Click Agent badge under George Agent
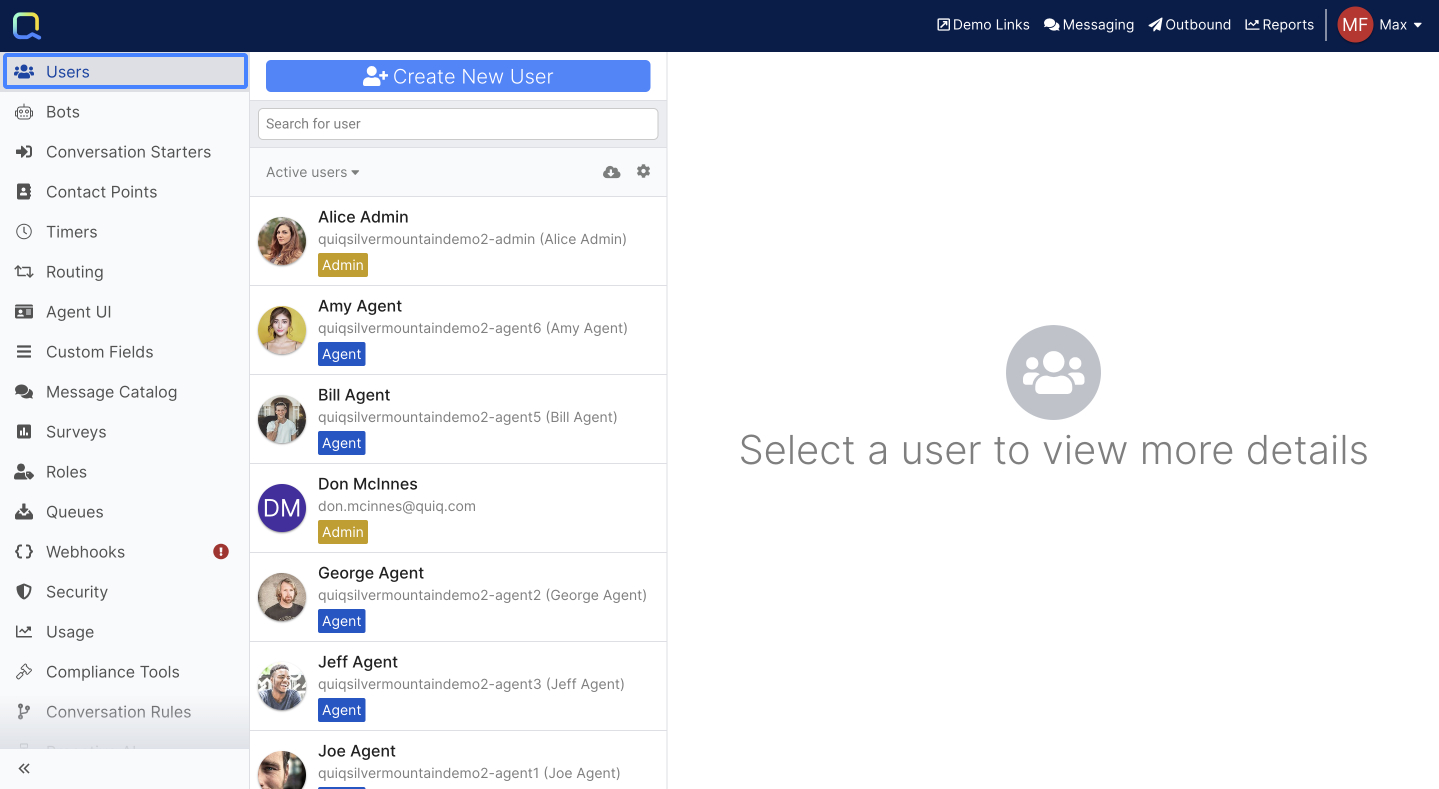Screen dimensions: 1439x789 point(342,621)
